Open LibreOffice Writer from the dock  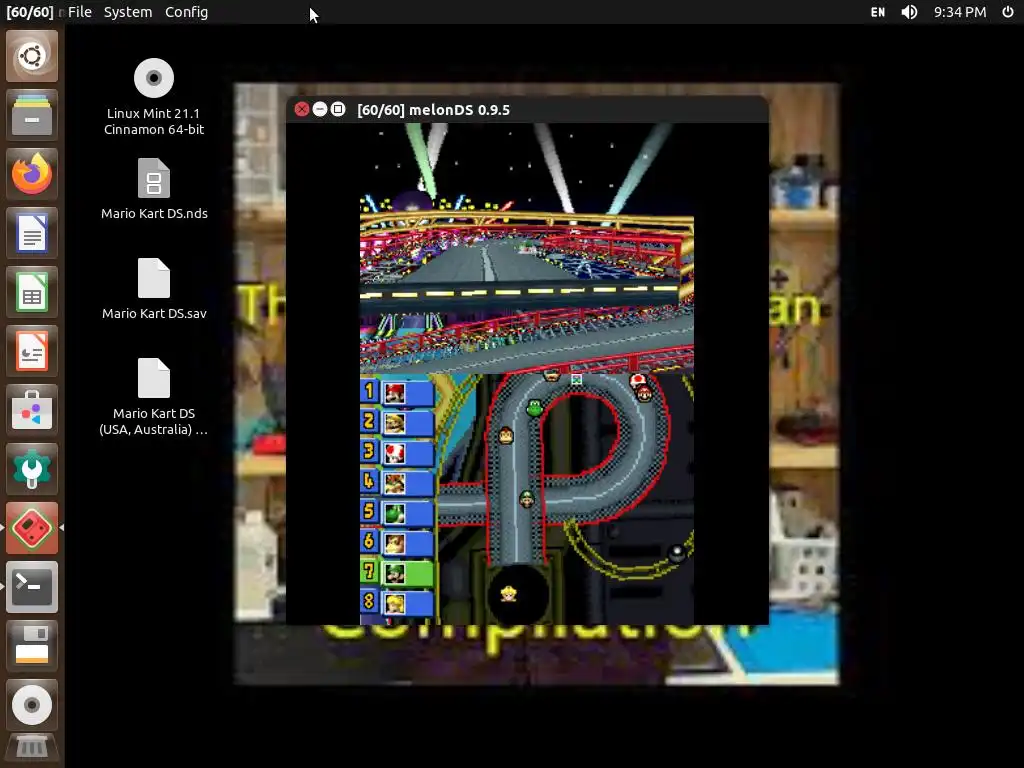[32, 232]
